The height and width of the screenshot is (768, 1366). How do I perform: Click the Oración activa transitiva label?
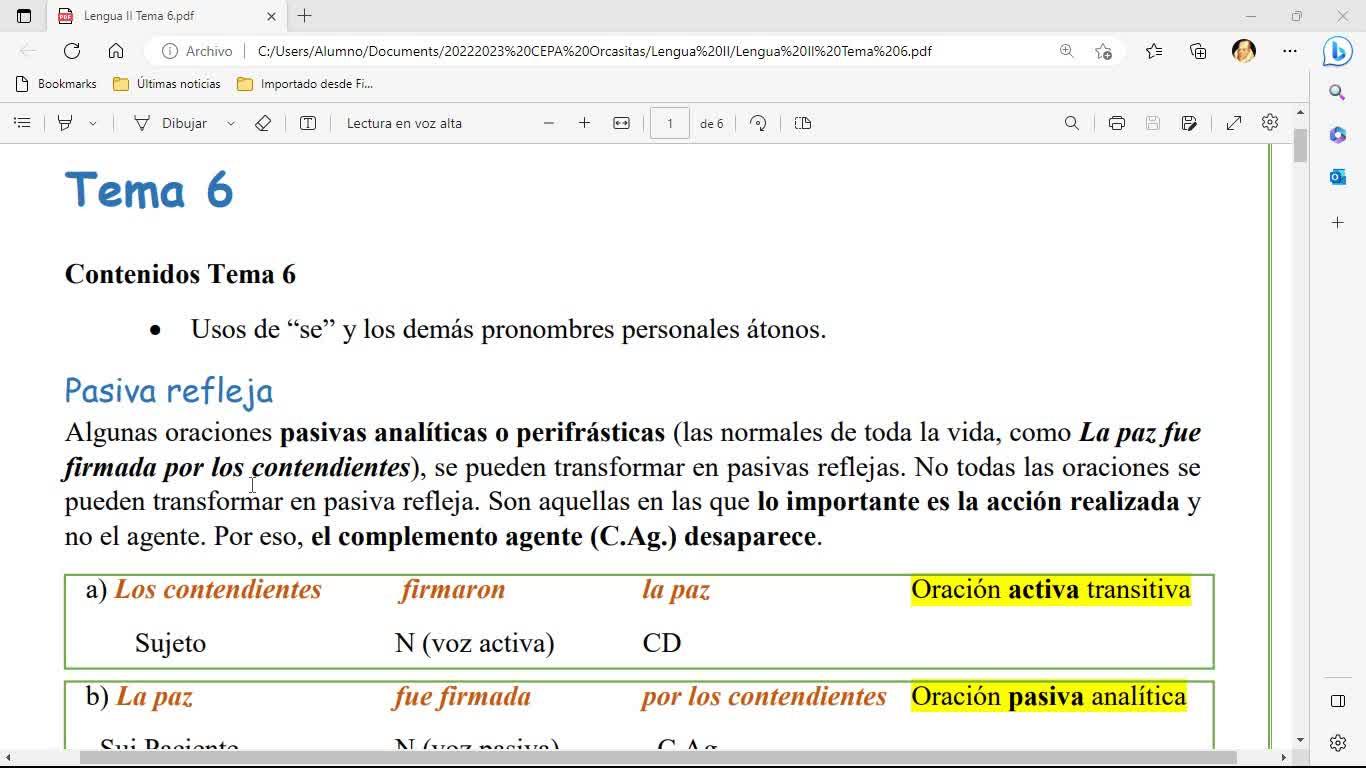coord(1051,590)
